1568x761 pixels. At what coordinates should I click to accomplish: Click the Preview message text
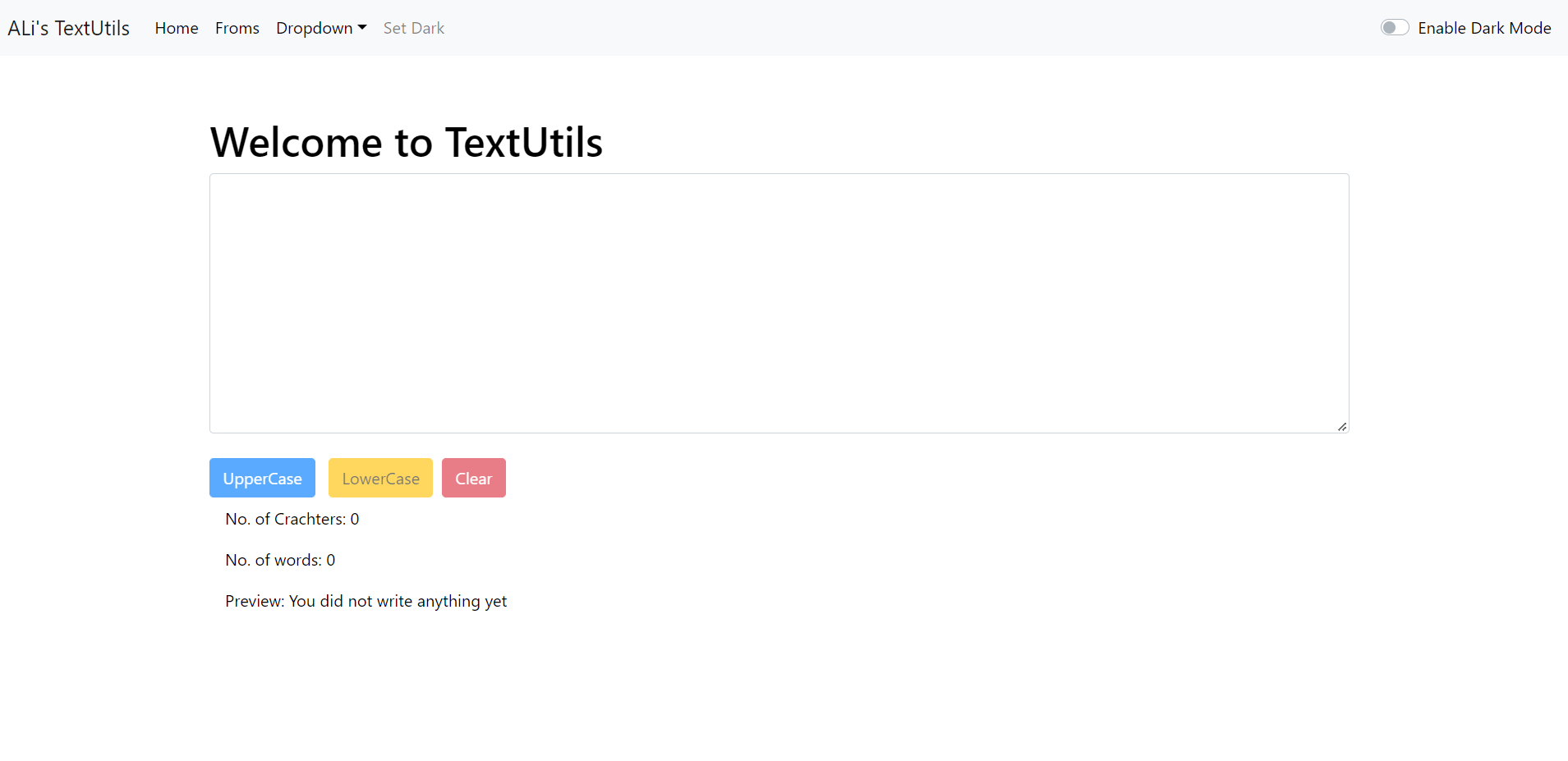tap(366, 601)
